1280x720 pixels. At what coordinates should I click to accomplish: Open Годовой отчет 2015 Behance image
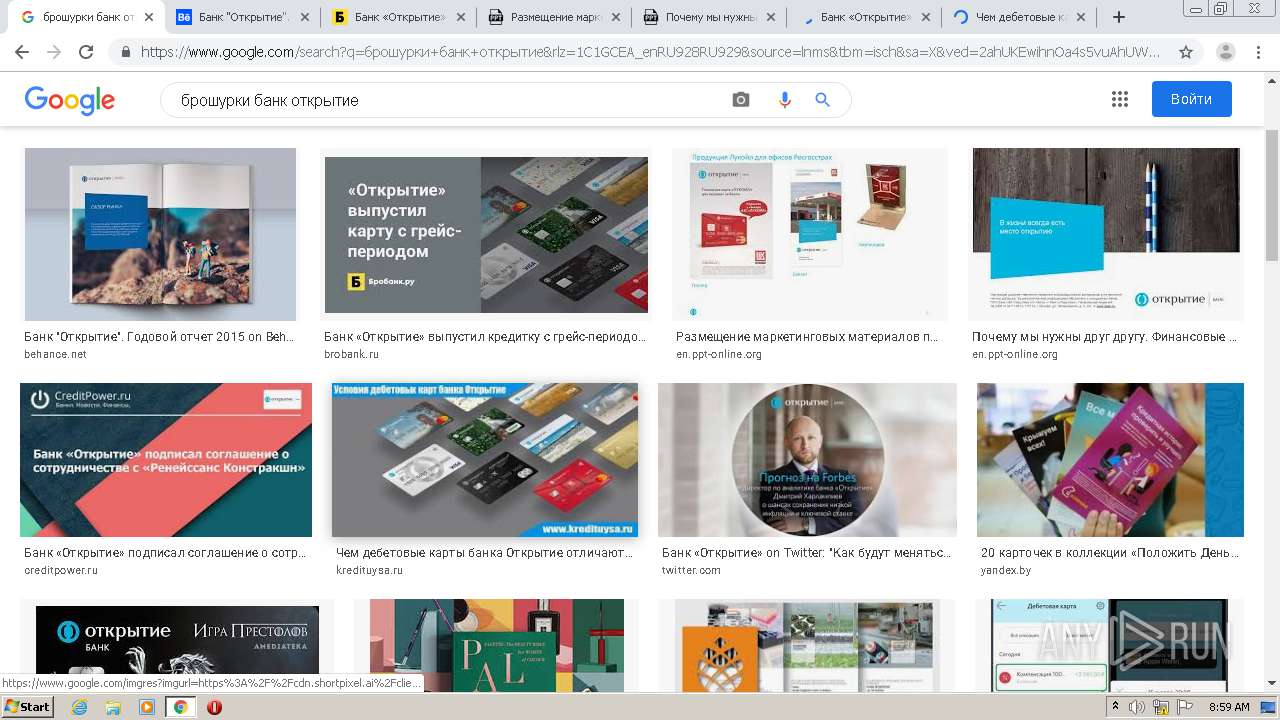160,234
